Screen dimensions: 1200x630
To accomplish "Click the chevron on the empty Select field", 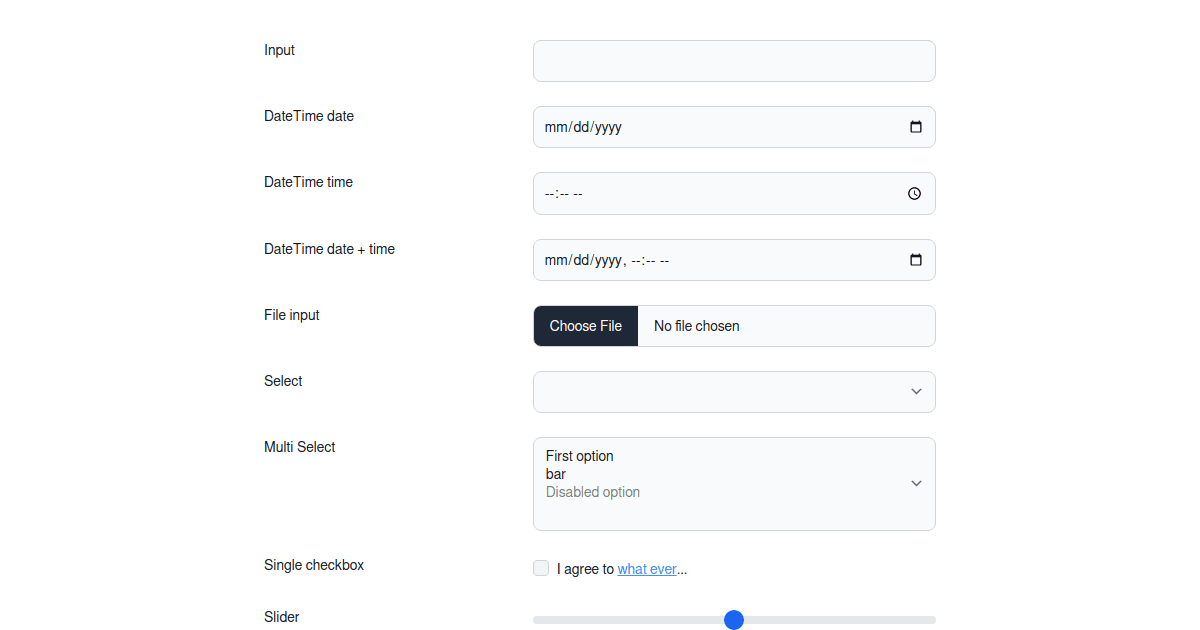I will pyautogui.click(x=916, y=391).
